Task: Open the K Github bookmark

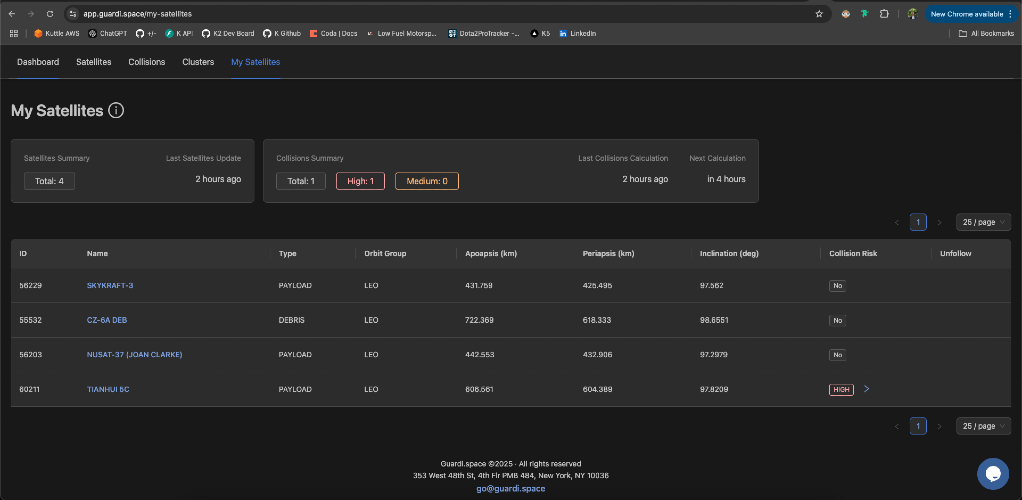Action: click(x=282, y=33)
